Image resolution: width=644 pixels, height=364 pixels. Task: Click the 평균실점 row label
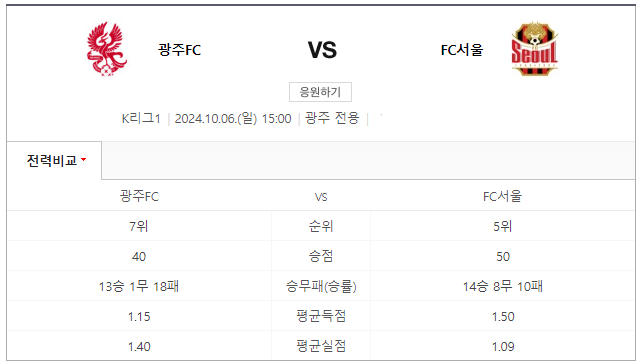(321, 346)
